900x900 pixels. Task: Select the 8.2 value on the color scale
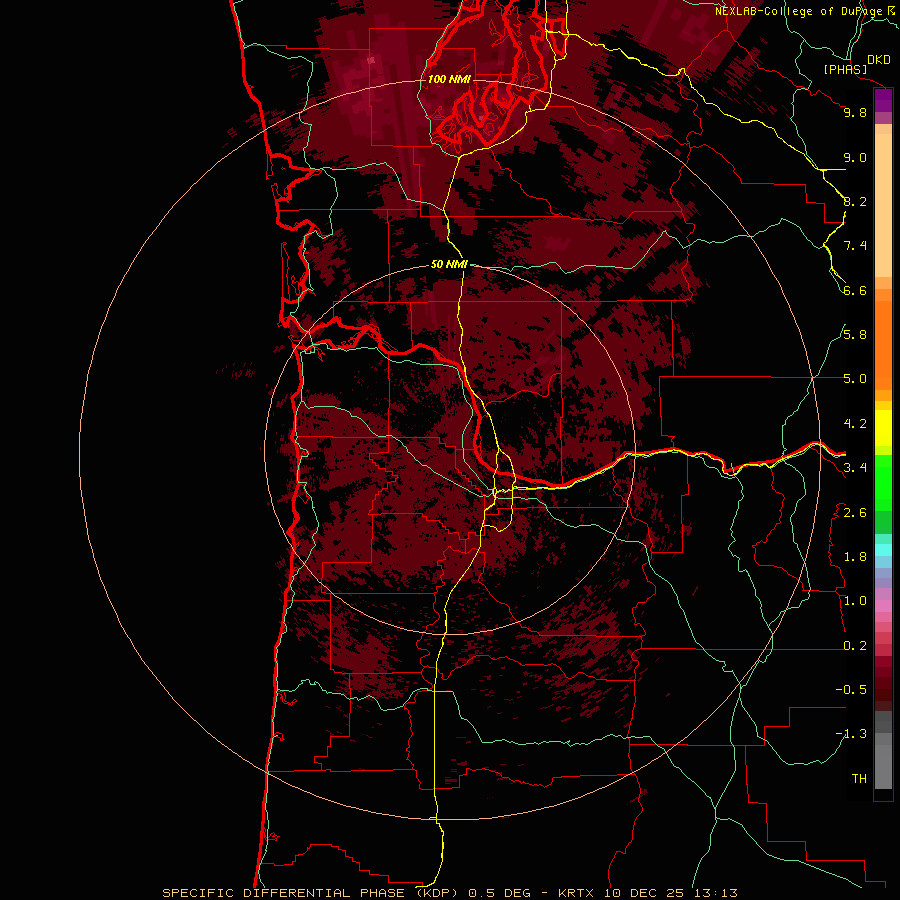coord(855,201)
